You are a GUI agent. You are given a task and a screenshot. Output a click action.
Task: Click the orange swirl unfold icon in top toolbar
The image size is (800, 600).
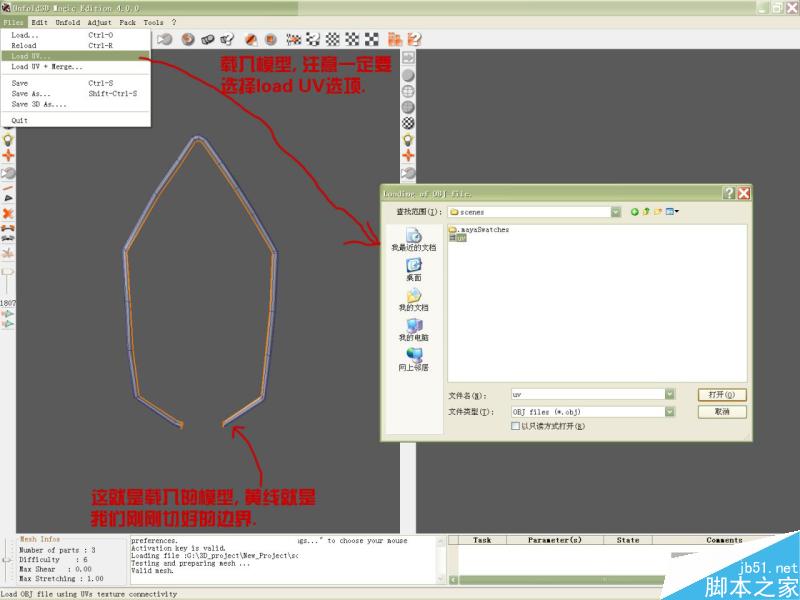click(x=188, y=39)
